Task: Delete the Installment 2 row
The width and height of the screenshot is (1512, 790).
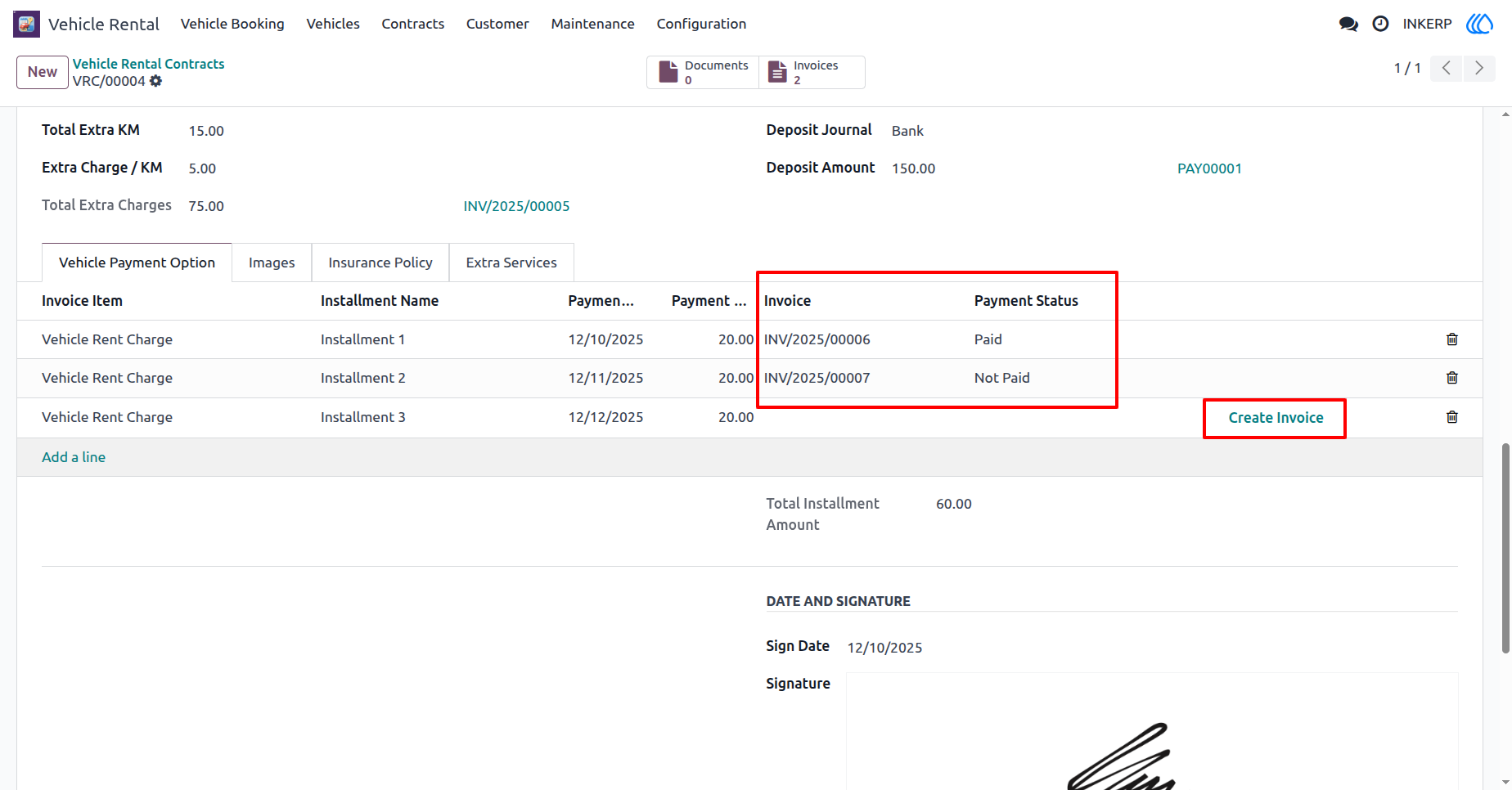Action: 1452,378
